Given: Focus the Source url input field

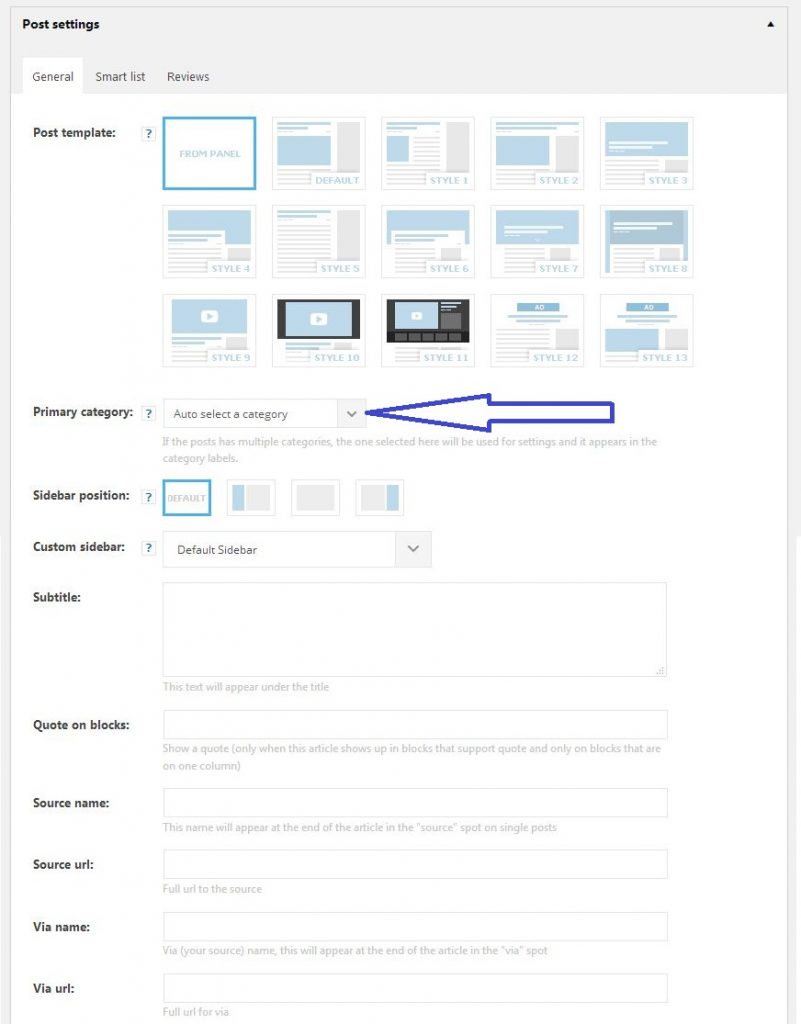Looking at the screenshot, I should click(x=414, y=864).
